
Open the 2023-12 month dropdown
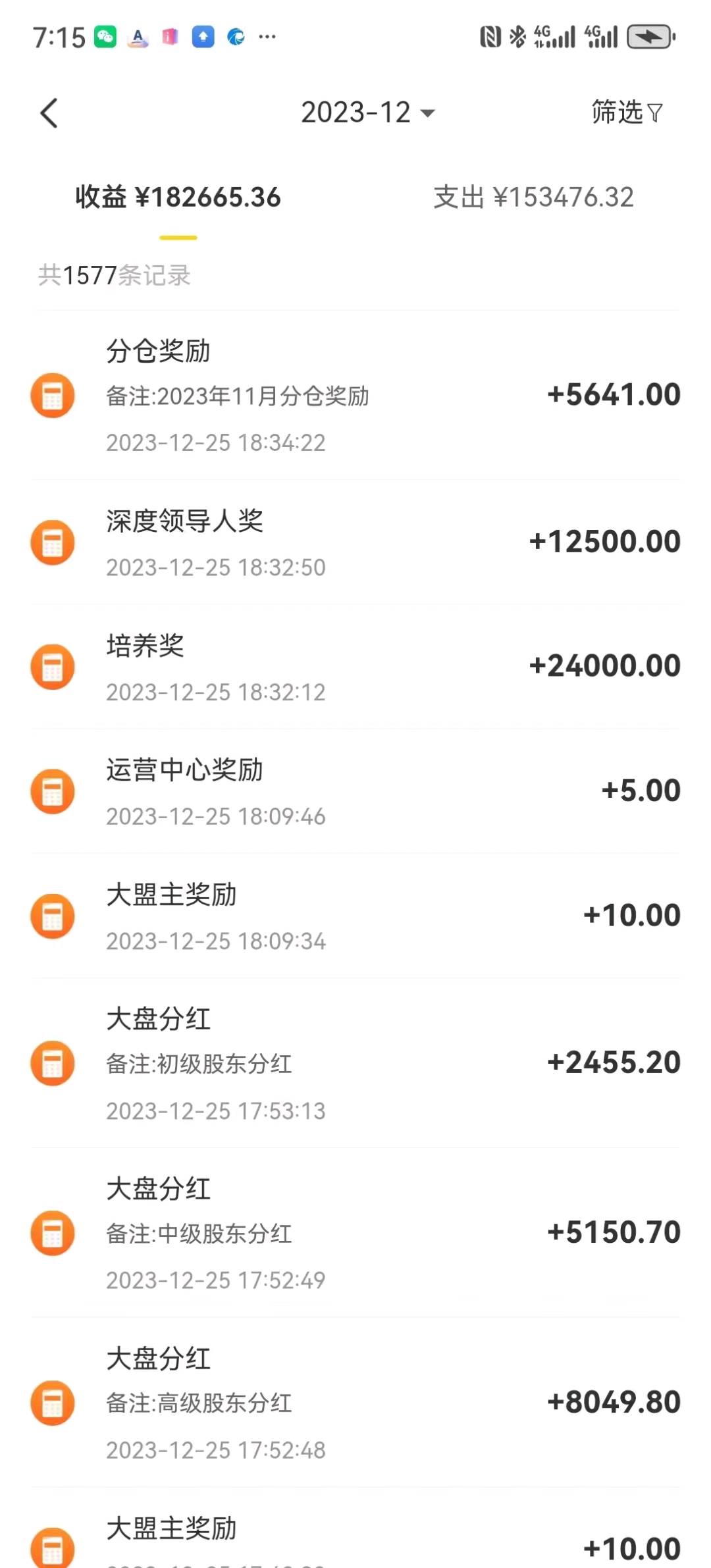coord(367,113)
